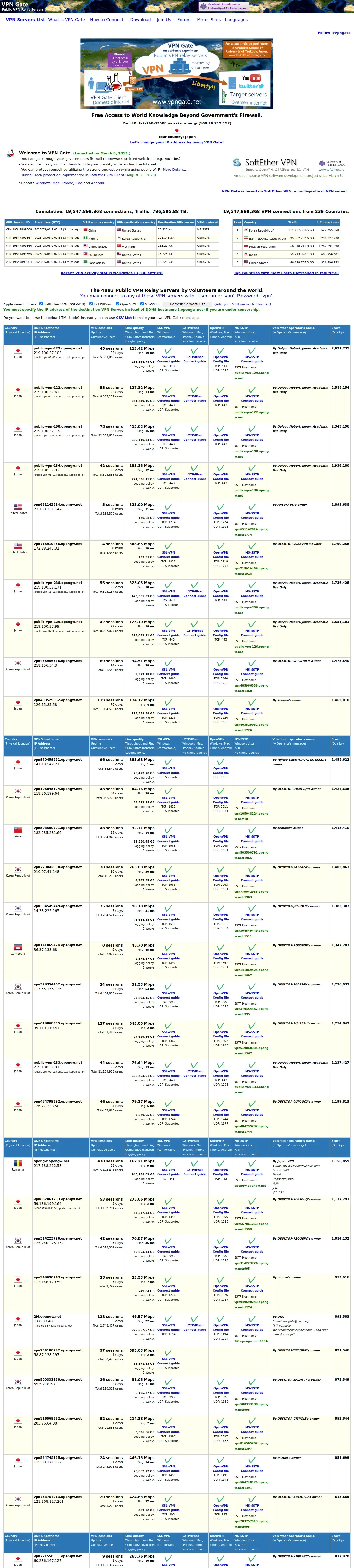The height and width of the screenshot is (1568, 354).
Task: Click Bangladesh flag in recent sessions table
Action: click(x=86, y=262)
